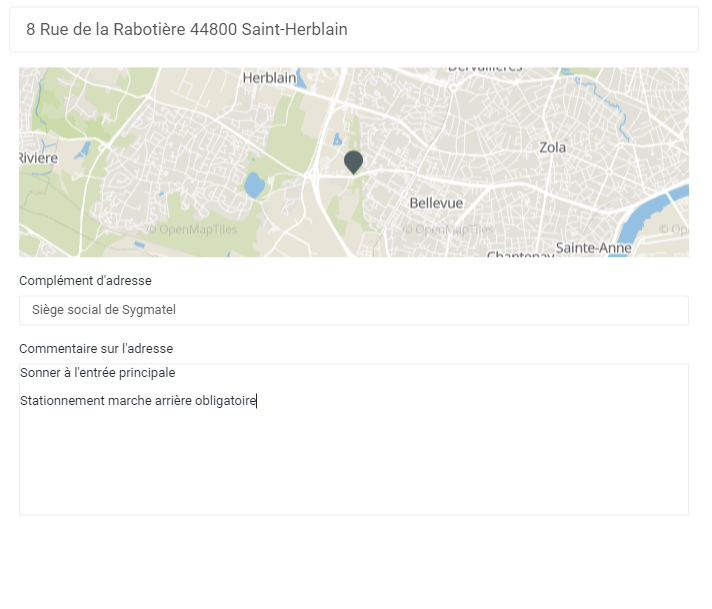Open the middle OpenMapTiles attribution link
Viewport: 712px width, 609px height.
click(449, 229)
